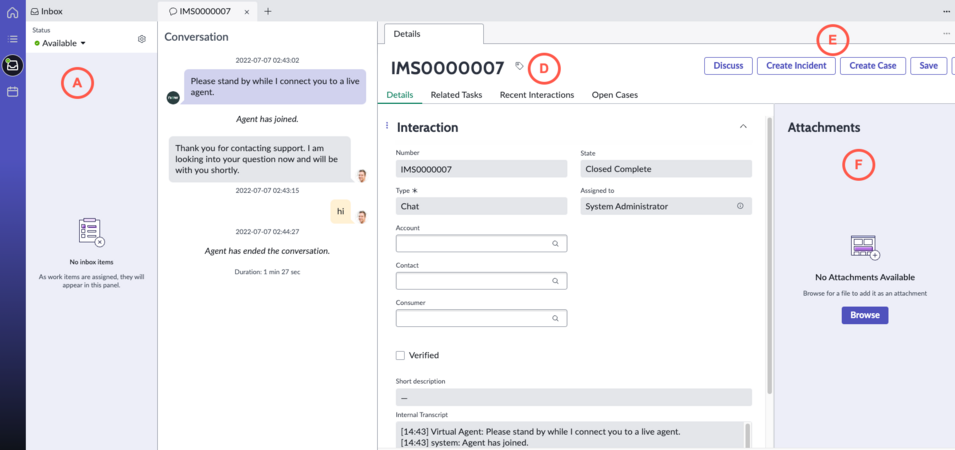Switch to Recent Interactions tab

click(537, 95)
